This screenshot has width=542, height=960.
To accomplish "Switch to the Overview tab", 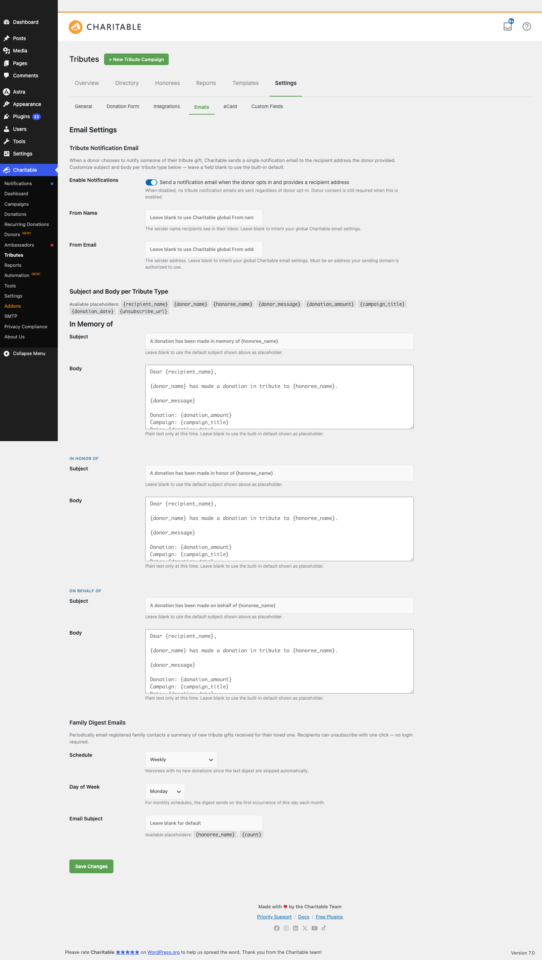I will [x=86, y=83].
